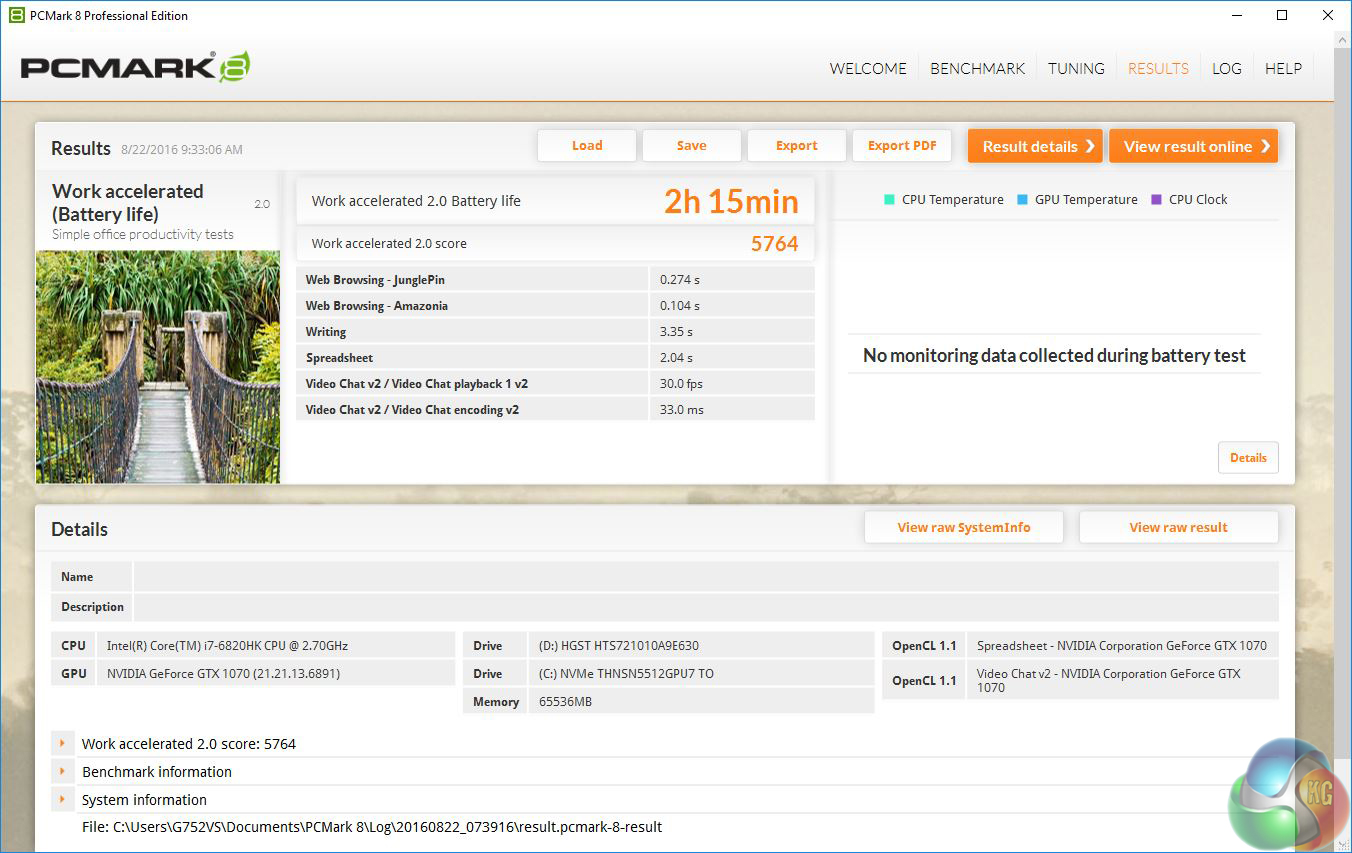The width and height of the screenshot is (1352, 853).
Task: Expand the Work accelerated 2.0 score section
Action: tap(62, 744)
